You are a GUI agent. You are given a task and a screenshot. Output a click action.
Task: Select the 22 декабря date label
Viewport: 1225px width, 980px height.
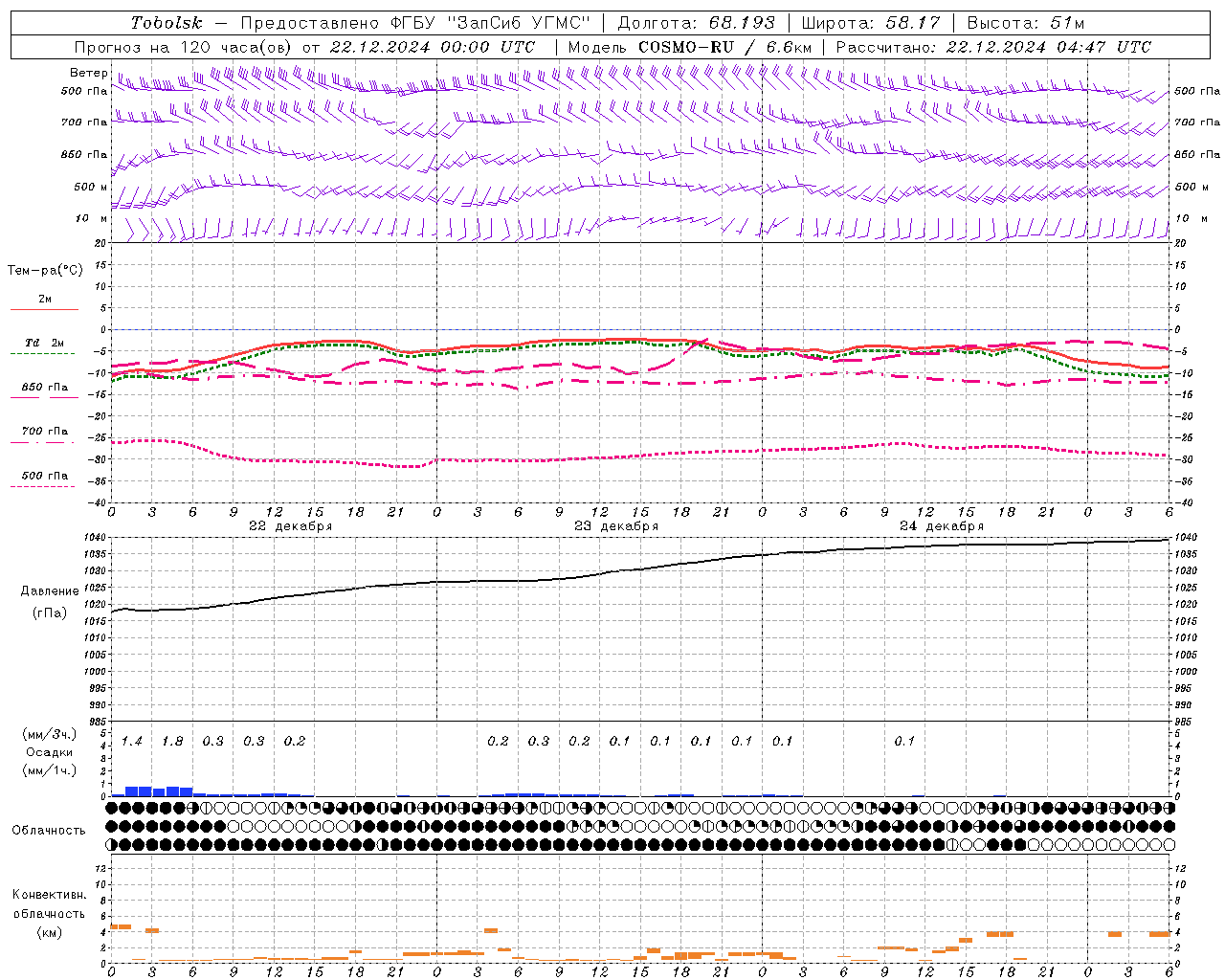(x=291, y=526)
